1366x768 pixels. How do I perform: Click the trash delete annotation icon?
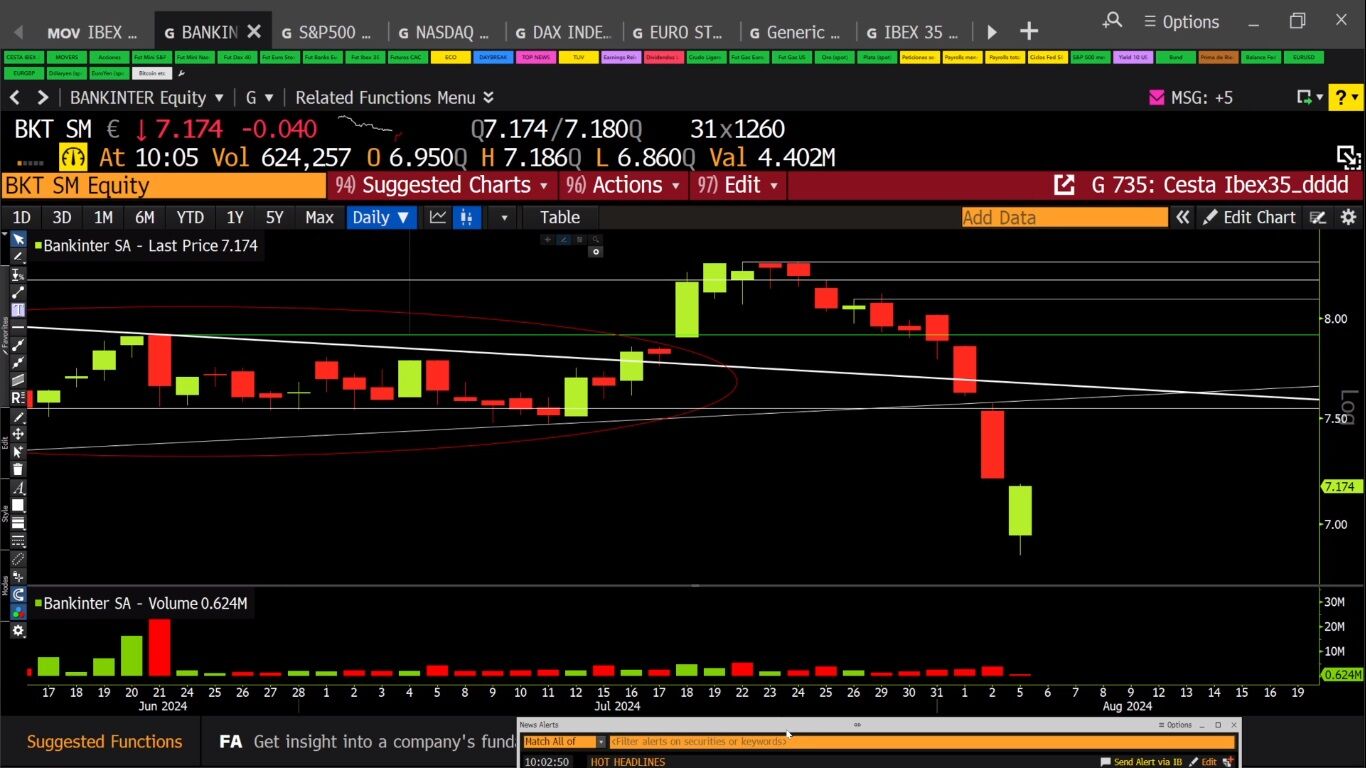(x=18, y=469)
